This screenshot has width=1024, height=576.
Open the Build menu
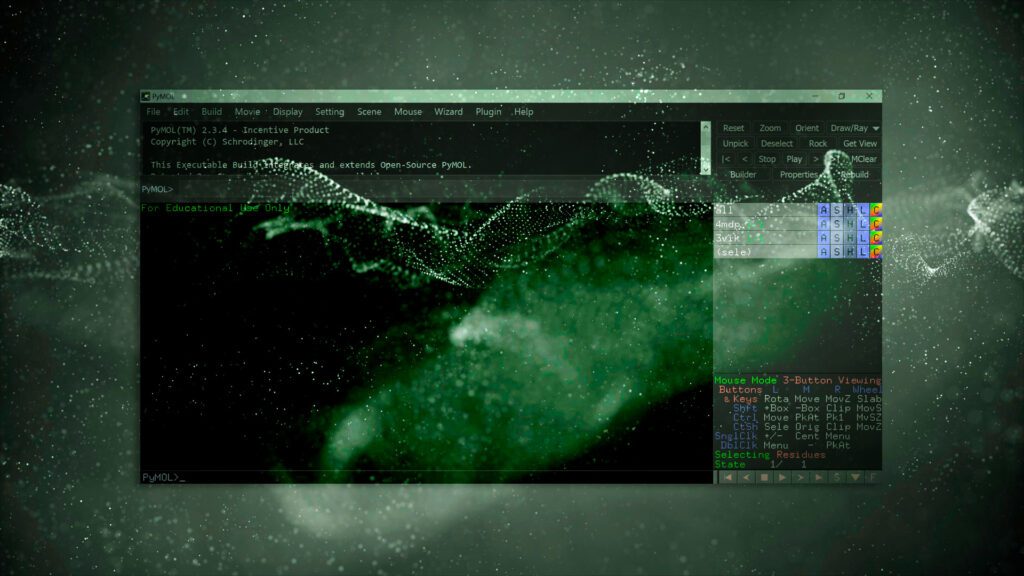click(x=212, y=112)
